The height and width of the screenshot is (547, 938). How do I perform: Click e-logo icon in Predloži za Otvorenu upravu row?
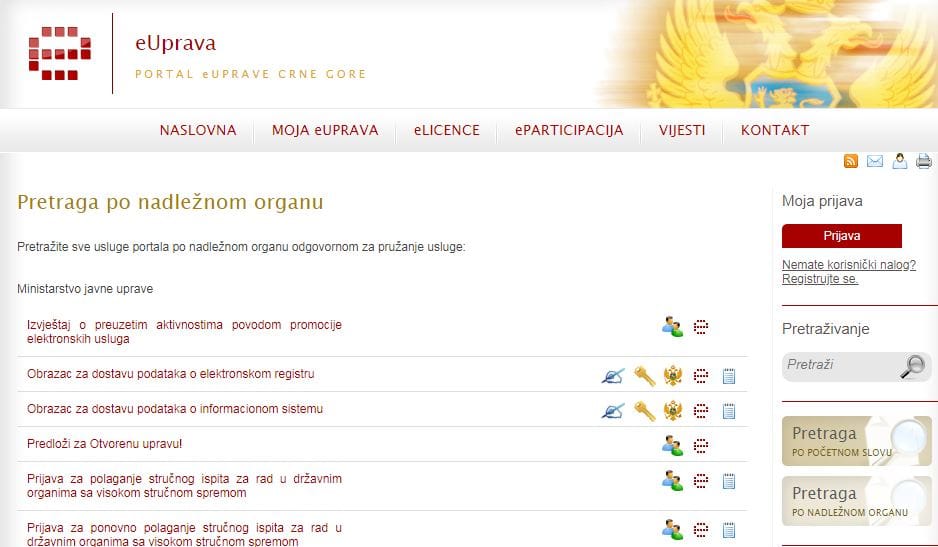point(701,446)
